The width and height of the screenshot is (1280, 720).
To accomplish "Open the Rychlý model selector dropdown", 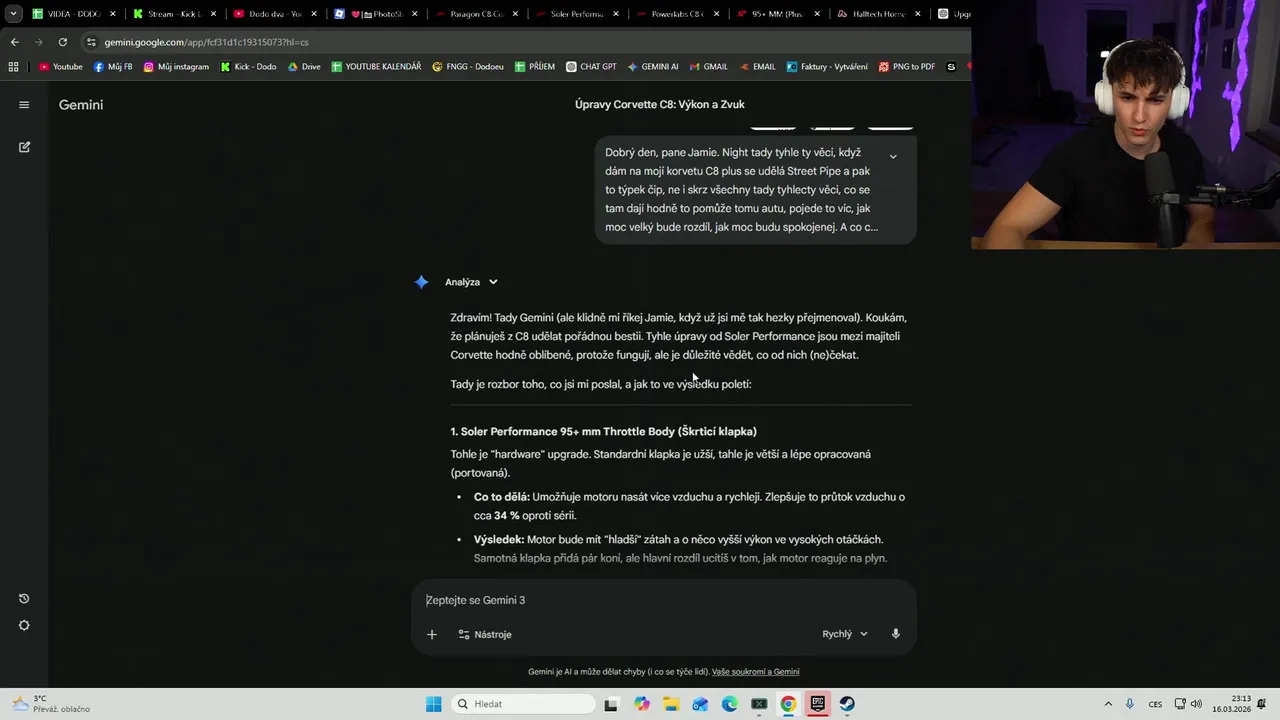I will point(845,634).
